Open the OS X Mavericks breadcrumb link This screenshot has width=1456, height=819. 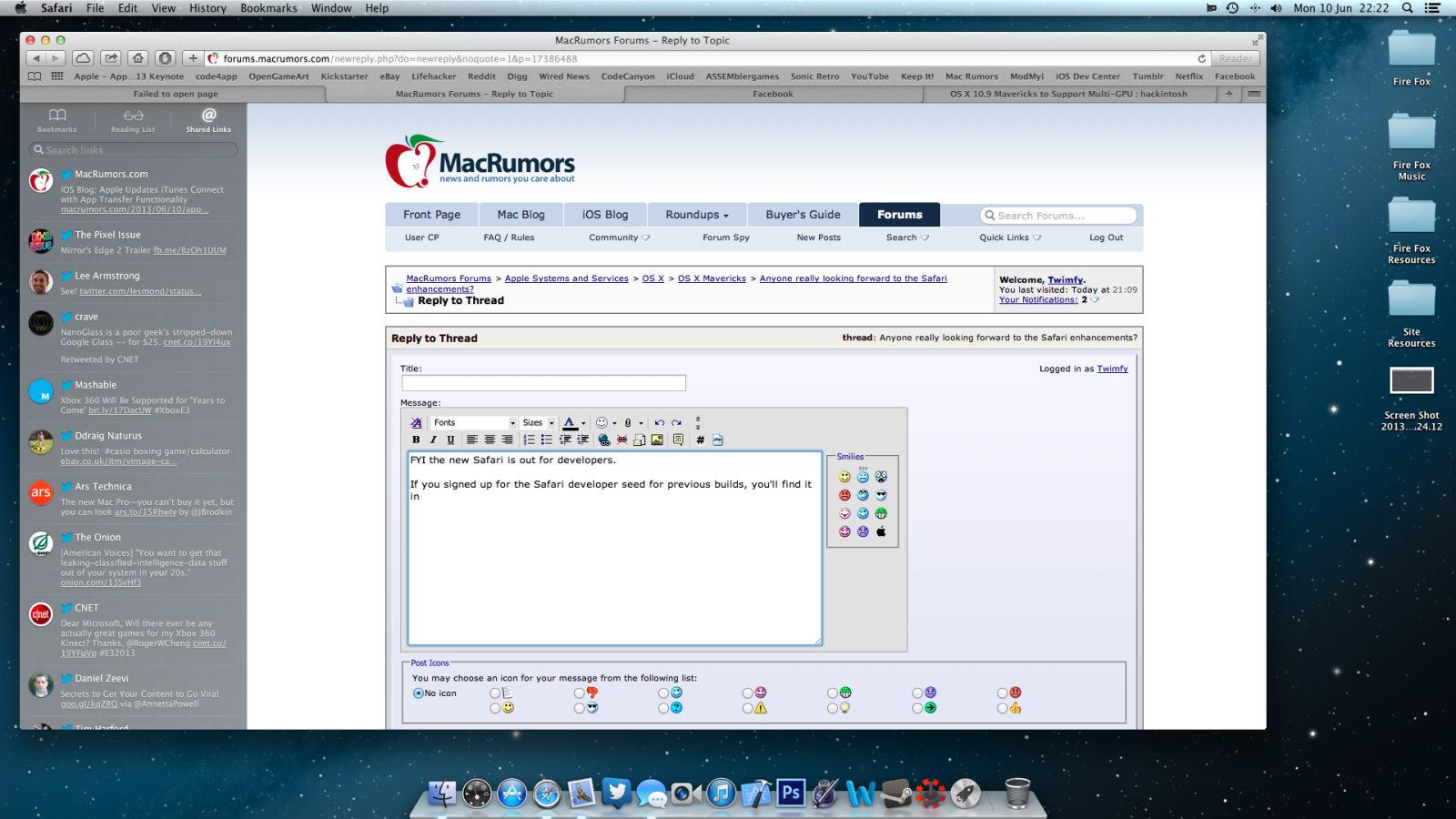712,278
